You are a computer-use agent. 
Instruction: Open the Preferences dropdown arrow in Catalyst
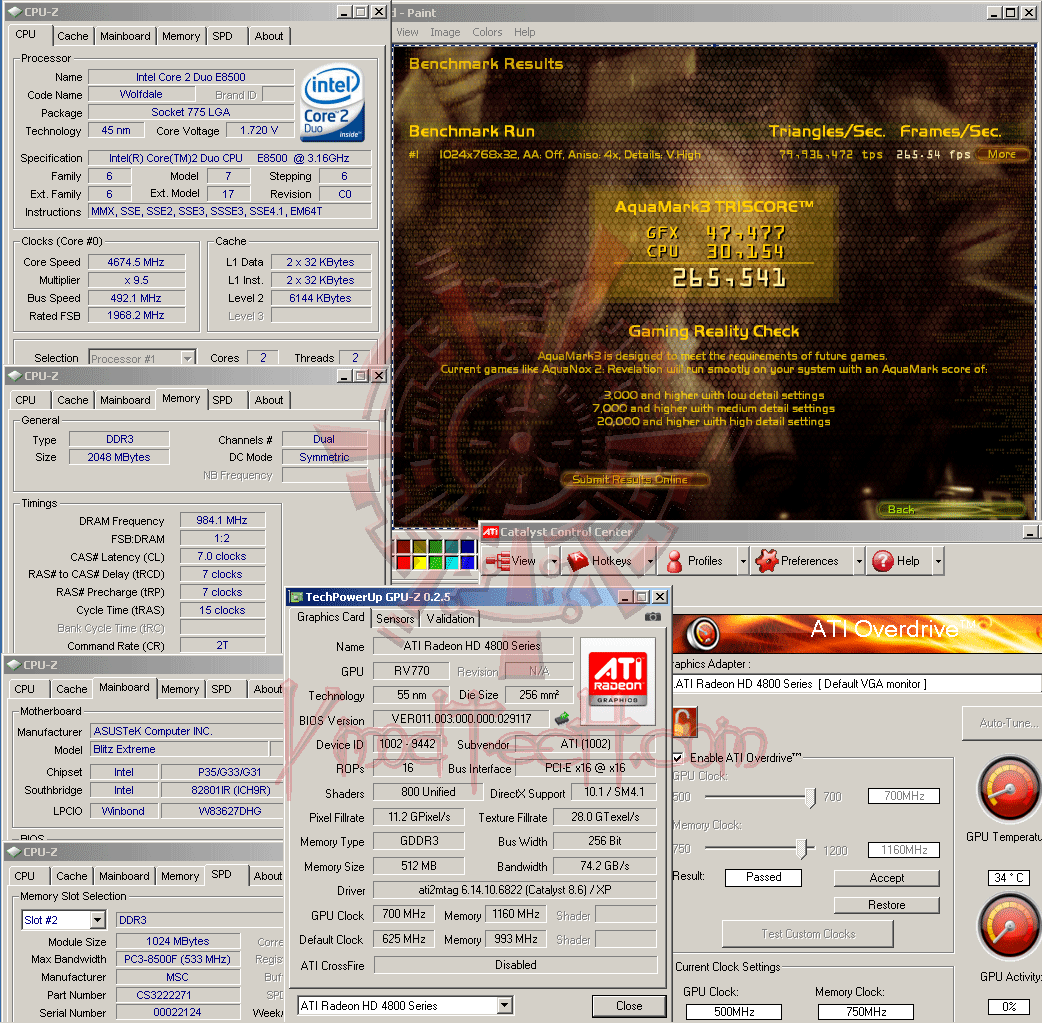click(x=859, y=562)
